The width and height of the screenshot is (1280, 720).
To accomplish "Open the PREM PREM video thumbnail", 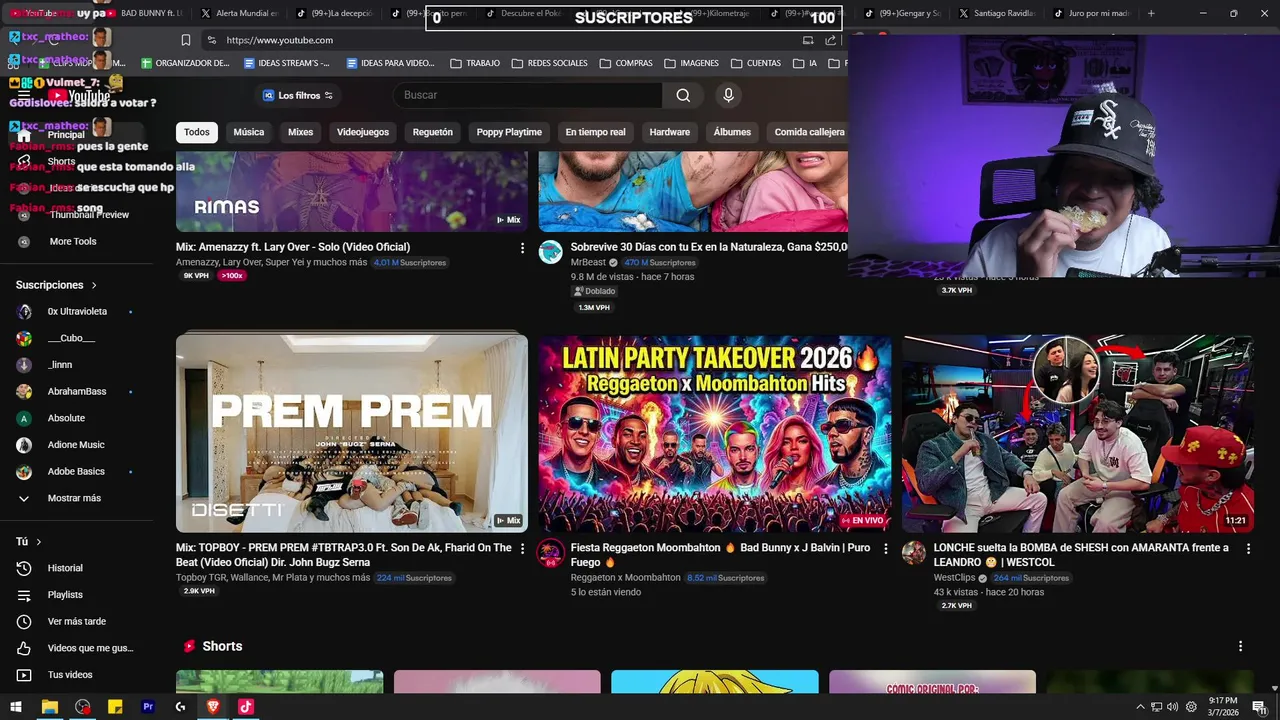I will coord(352,433).
